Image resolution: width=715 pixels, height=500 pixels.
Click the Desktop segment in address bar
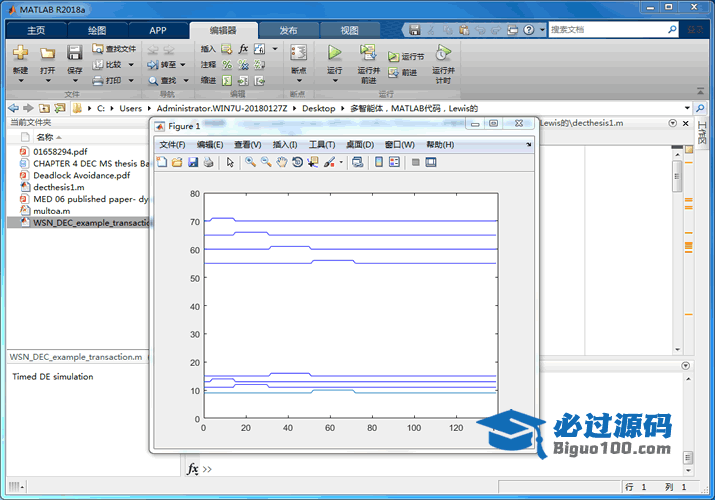click(x=318, y=108)
